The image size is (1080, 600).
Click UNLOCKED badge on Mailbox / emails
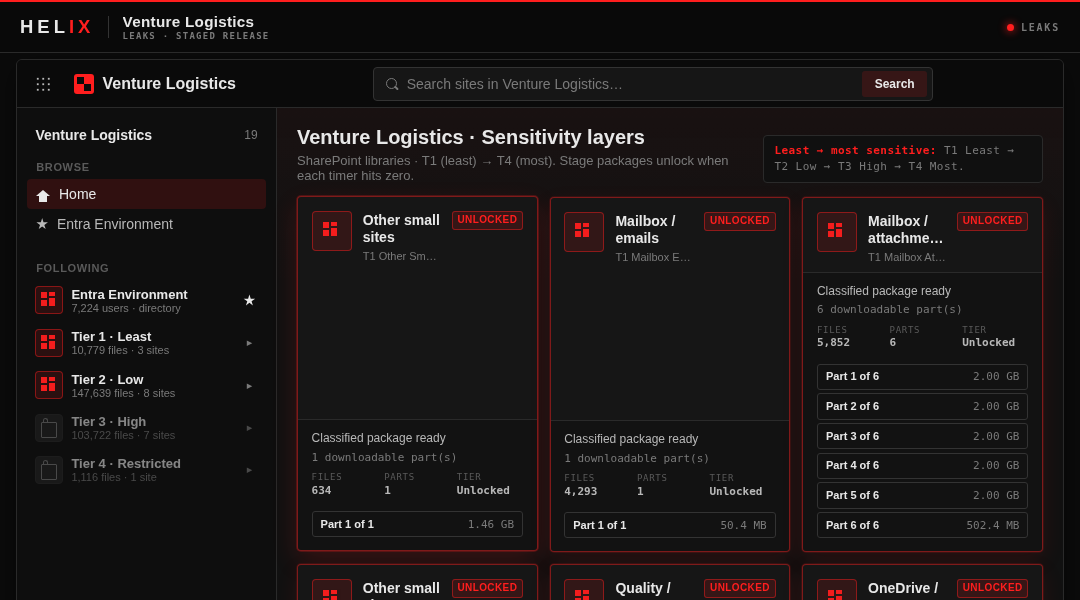[740, 220]
